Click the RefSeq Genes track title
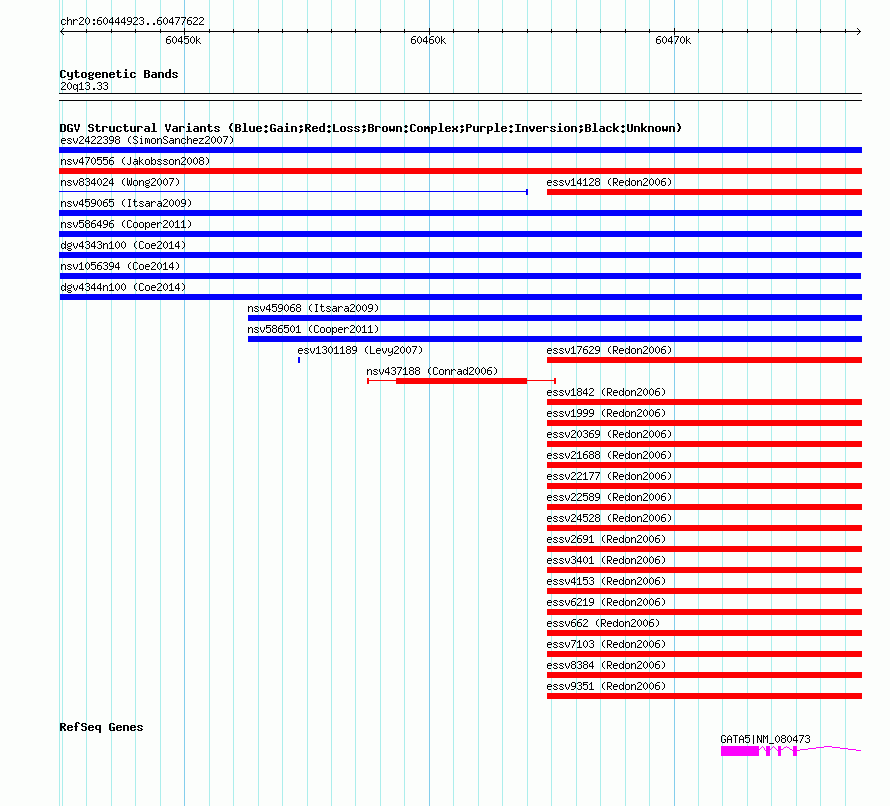This screenshot has height=806, width=890. click(x=101, y=727)
